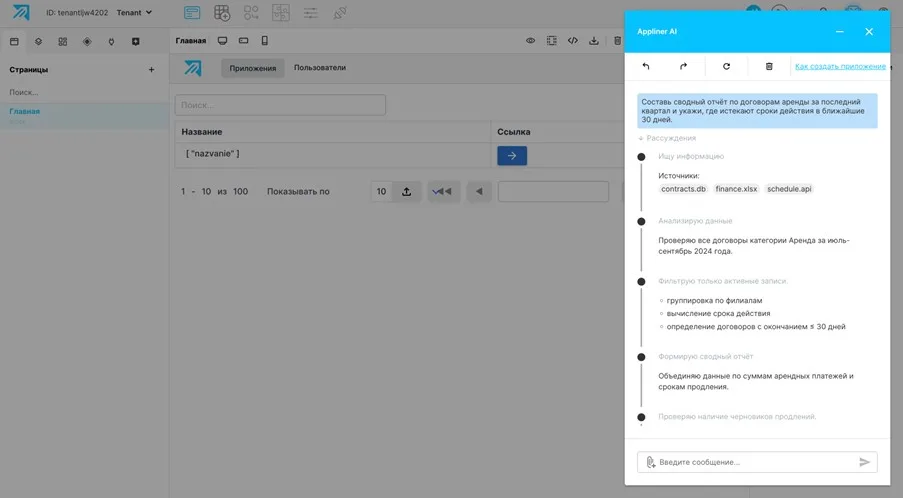The height and width of the screenshot is (498, 903).
Task: Click the page number input field
Action: click(x=553, y=192)
